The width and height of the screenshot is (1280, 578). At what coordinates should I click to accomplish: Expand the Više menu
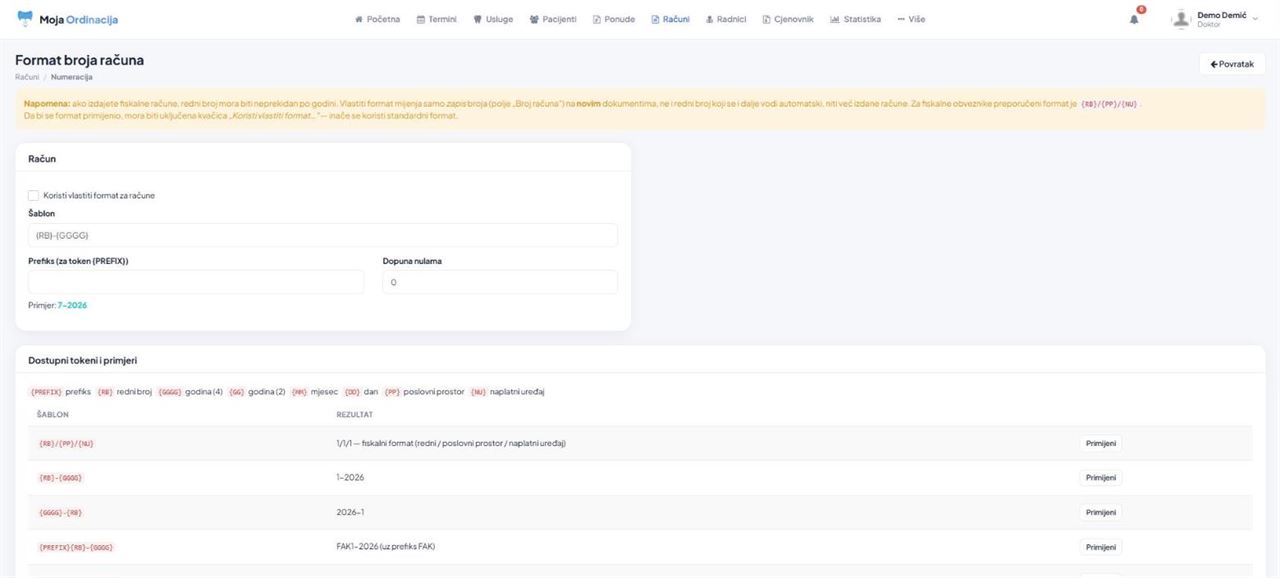(911, 19)
